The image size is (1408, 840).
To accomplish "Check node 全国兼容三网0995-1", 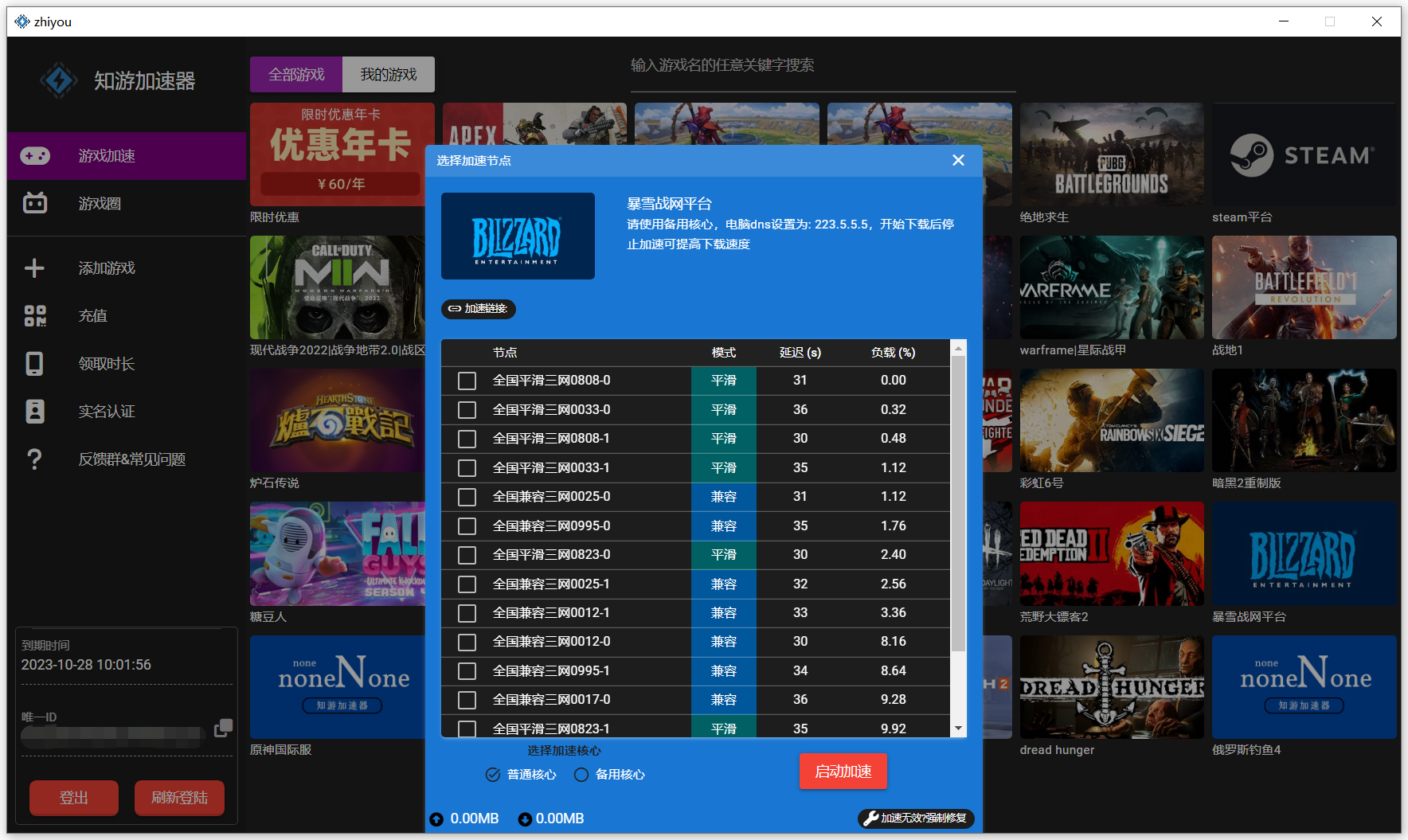I will click(467, 671).
